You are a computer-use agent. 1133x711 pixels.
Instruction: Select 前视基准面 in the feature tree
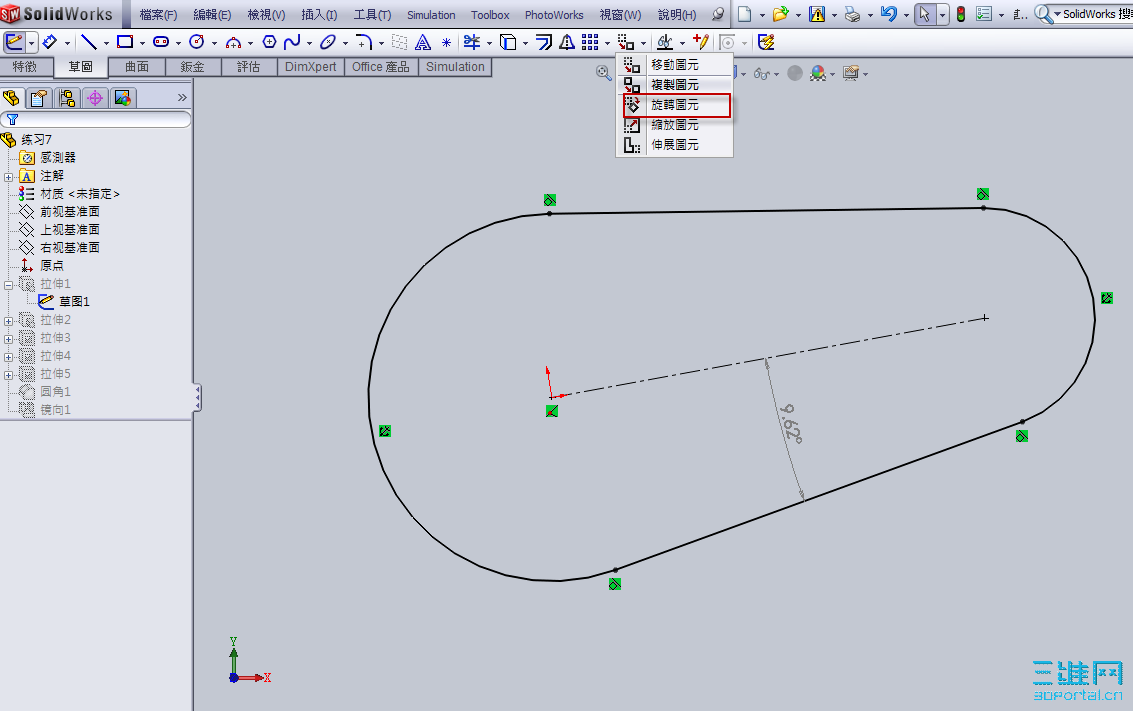70,212
